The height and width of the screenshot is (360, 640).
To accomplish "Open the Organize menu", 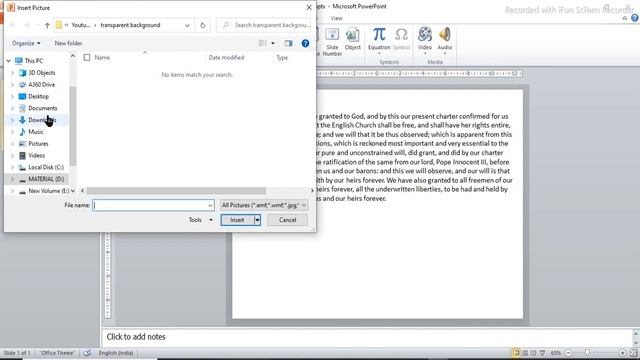I will tap(26, 43).
